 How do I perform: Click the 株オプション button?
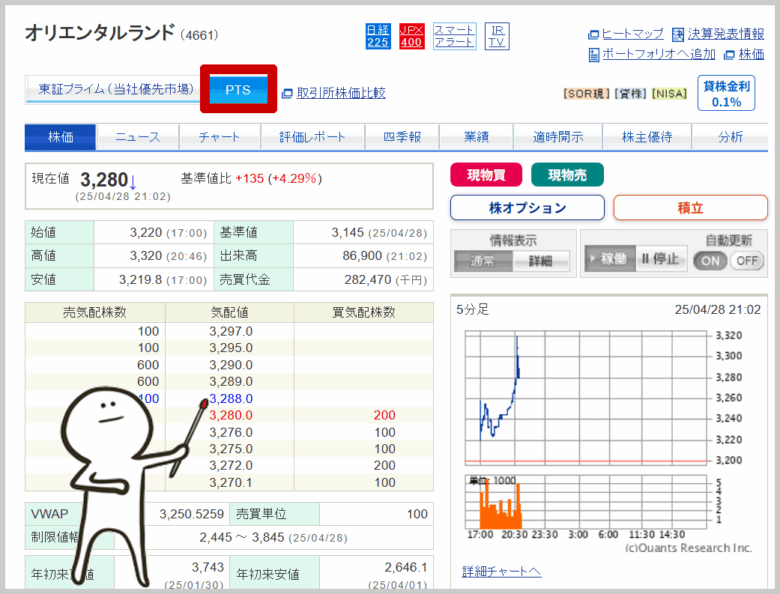click(527, 208)
